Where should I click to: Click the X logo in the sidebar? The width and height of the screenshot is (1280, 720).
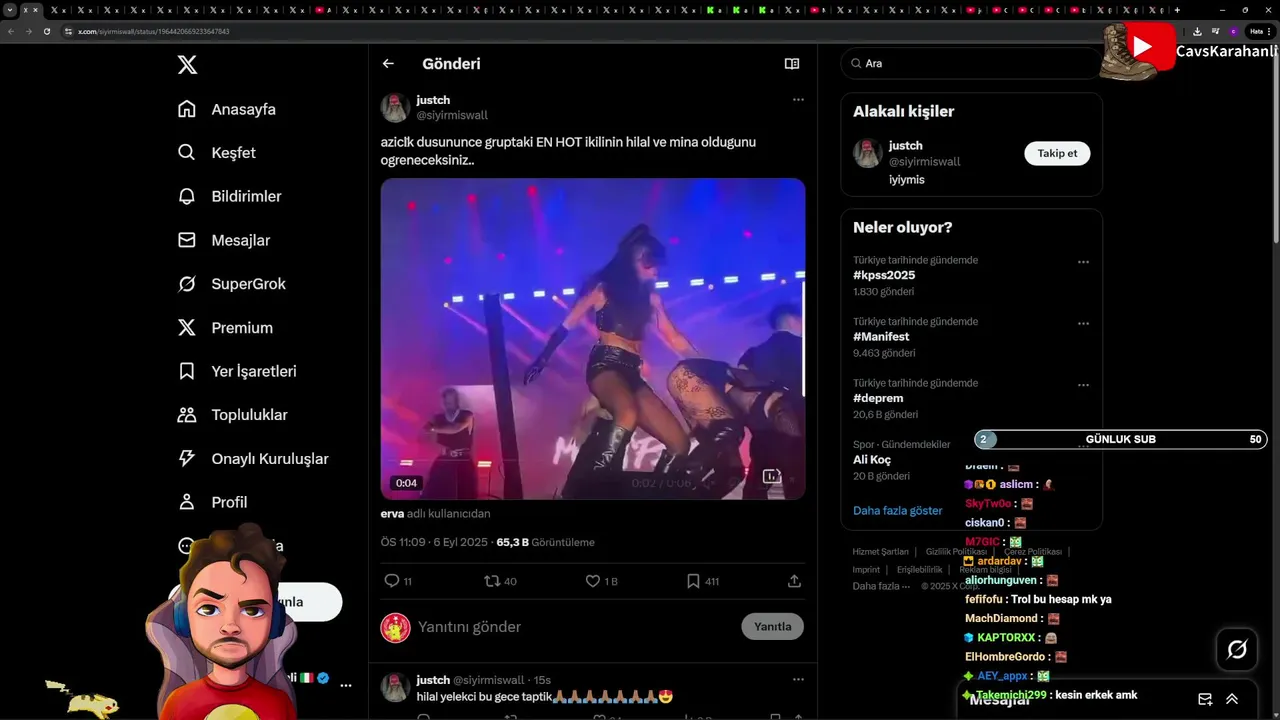point(187,65)
